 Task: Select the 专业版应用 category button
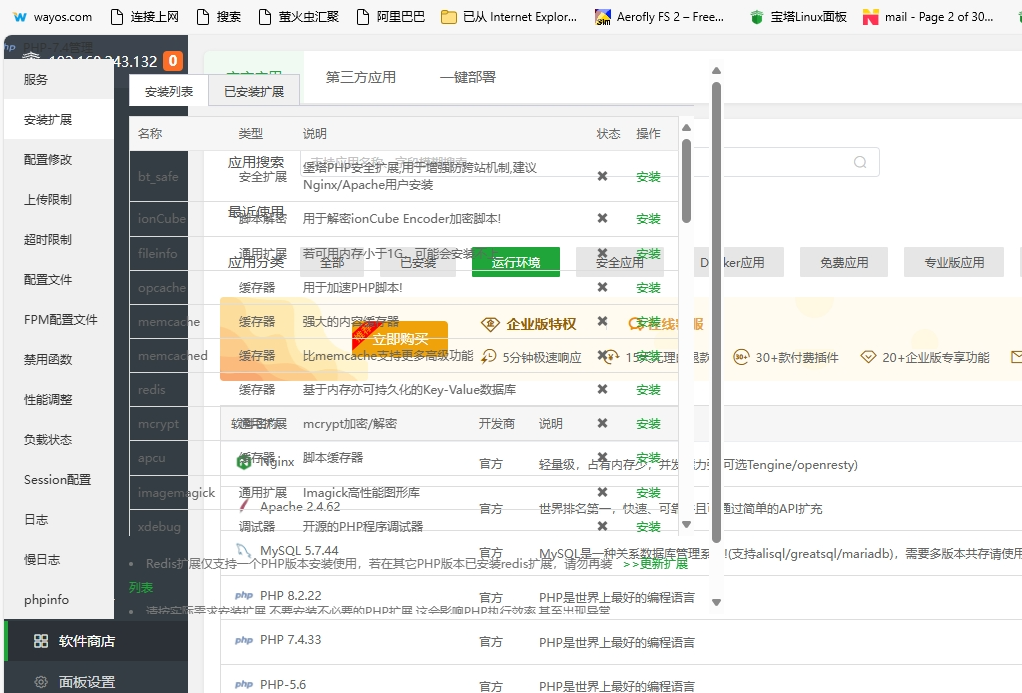coord(954,262)
